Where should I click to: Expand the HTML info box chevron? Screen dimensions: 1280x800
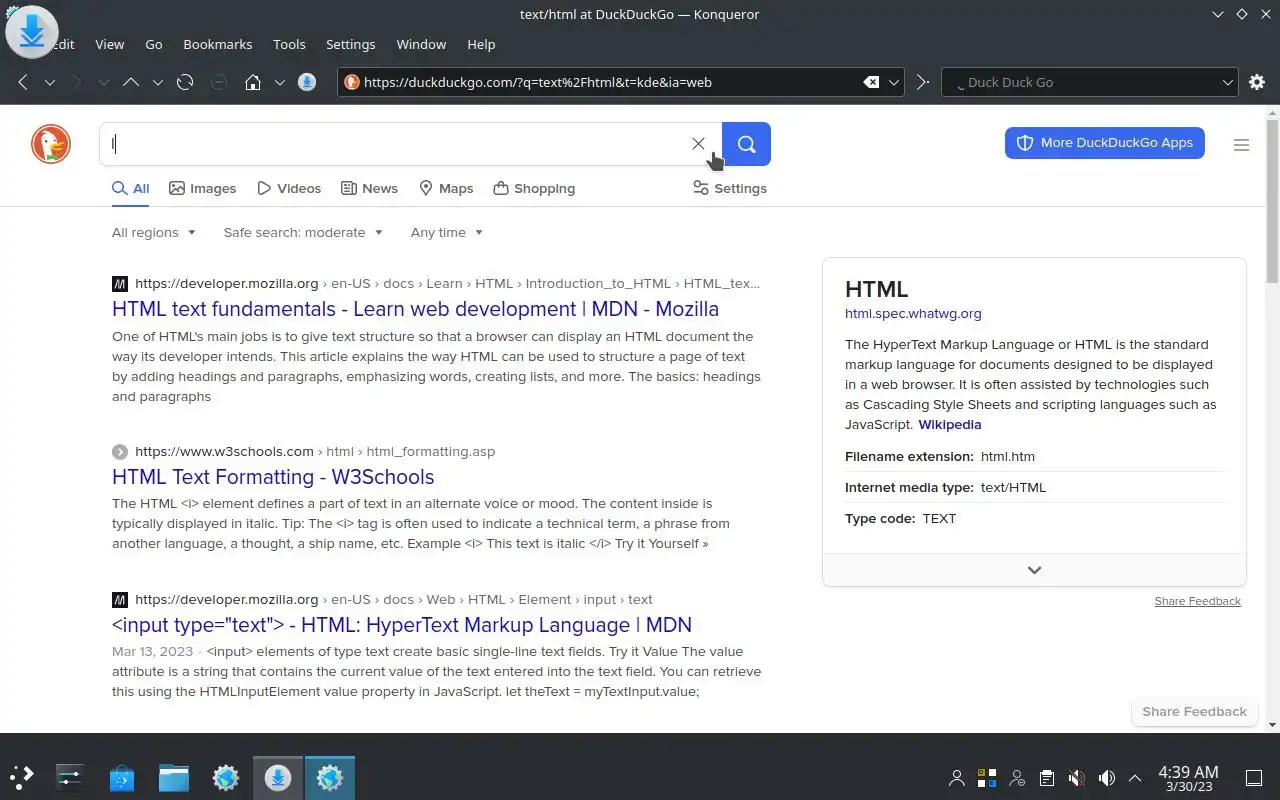[1034, 570]
